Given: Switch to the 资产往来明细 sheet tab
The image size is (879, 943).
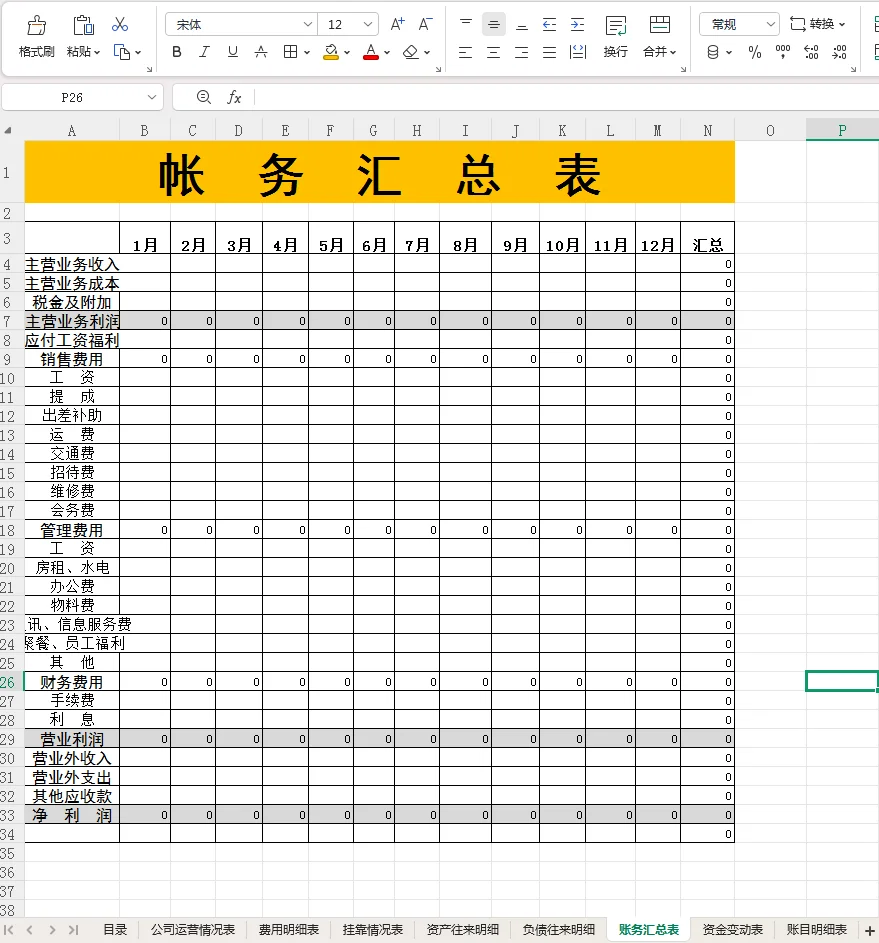Looking at the screenshot, I should [462, 930].
